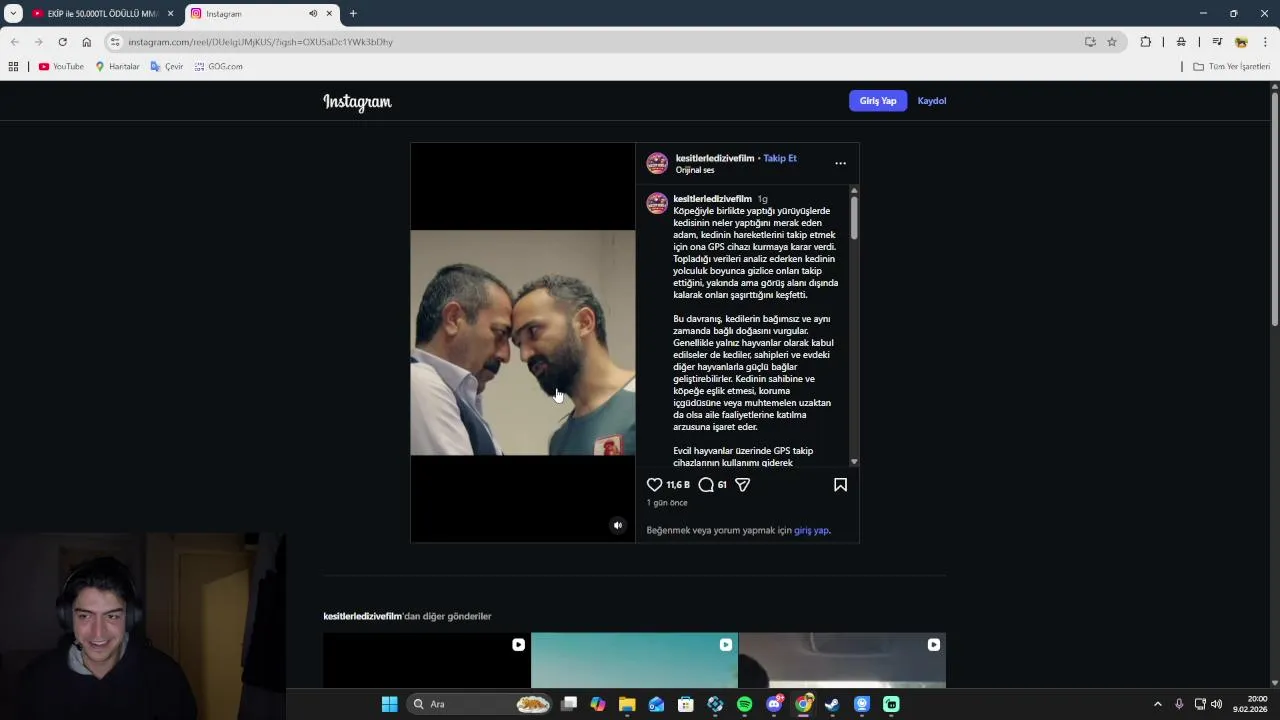This screenshot has height=720, width=1280.
Task: Open Discord from the taskbar
Action: click(774, 704)
